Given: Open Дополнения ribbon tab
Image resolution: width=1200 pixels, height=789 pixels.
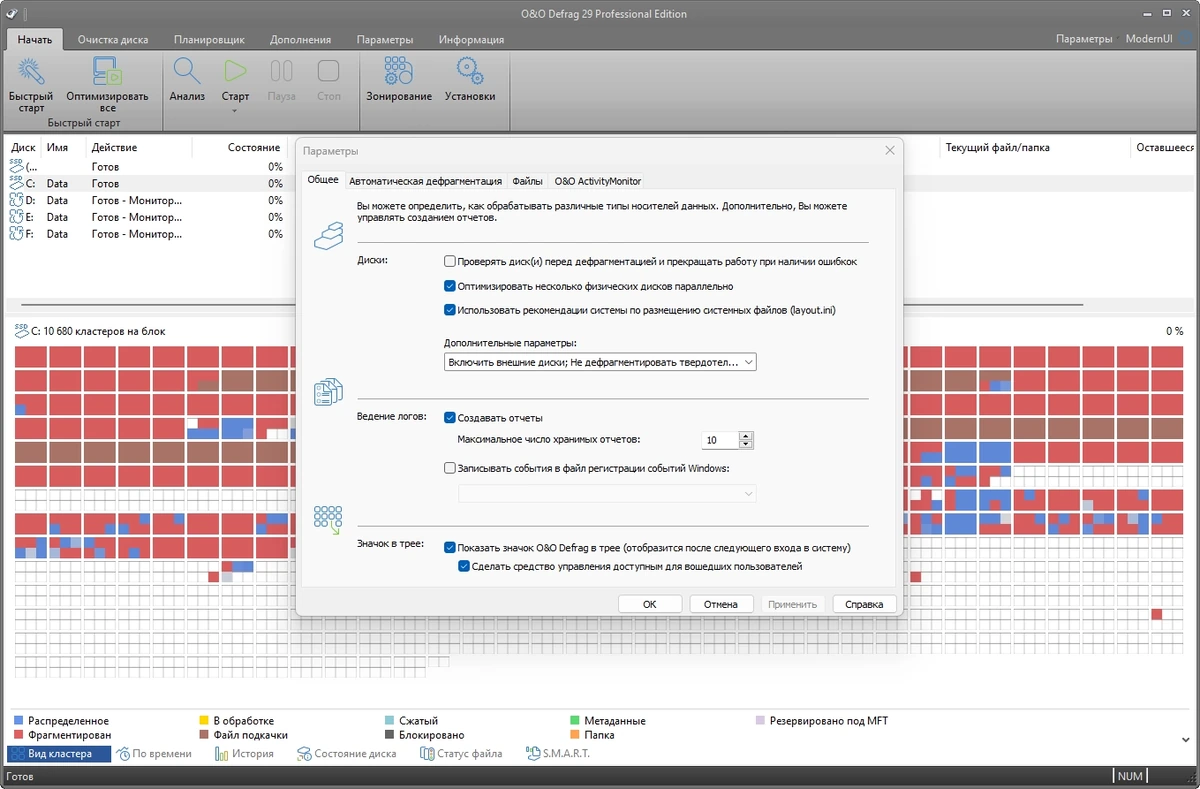Looking at the screenshot, I should (x=300, y=40).
